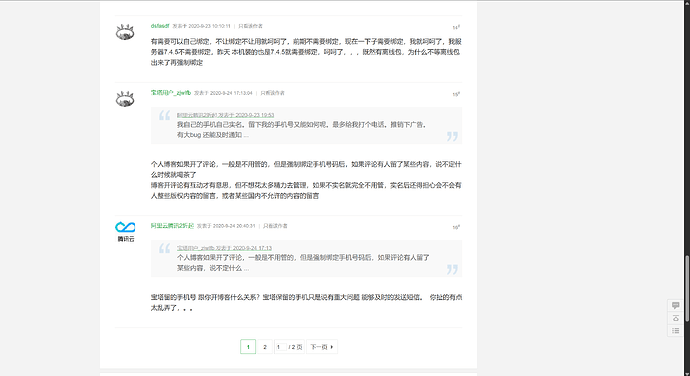Open dsfasdf's avatar profile picture
The height and width of the screenshot is (376, 690).
[125, 32]
